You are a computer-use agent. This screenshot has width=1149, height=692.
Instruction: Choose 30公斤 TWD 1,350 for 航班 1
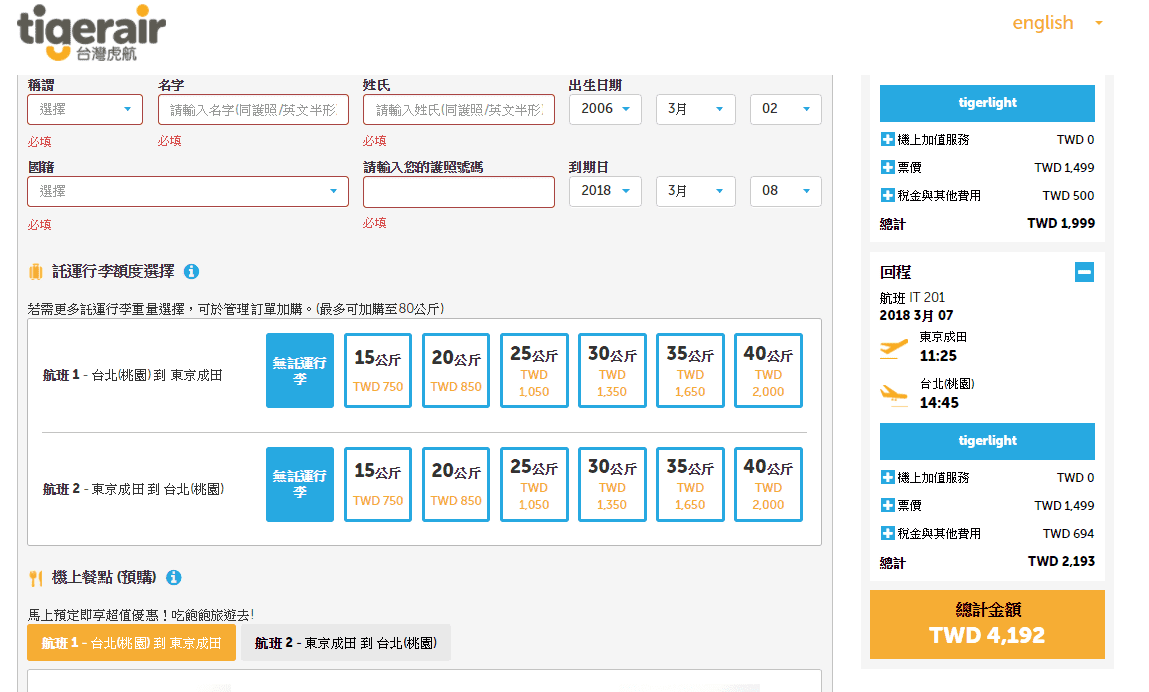pos(612,370)
